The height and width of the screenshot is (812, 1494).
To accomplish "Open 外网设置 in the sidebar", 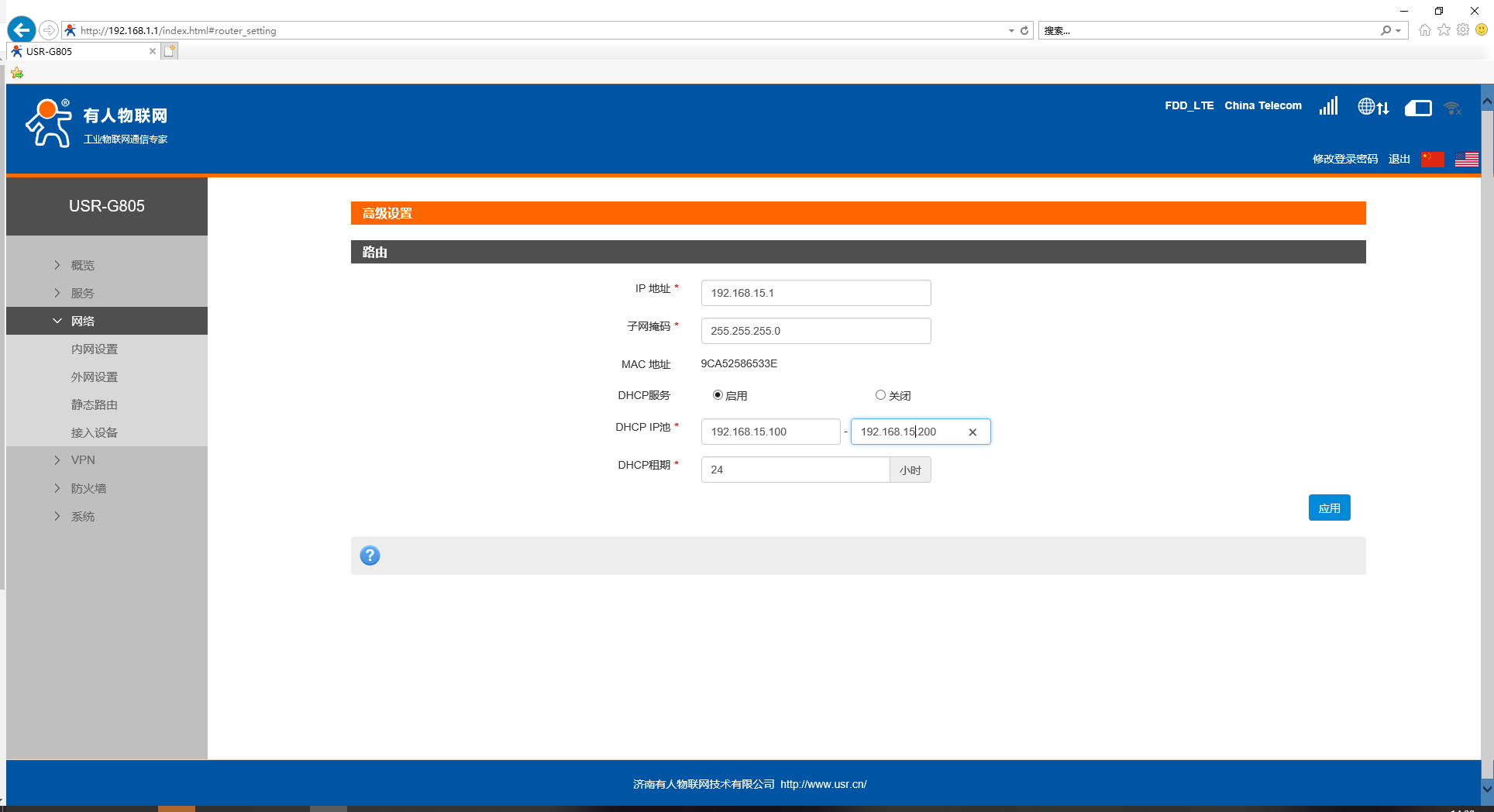I will (95, 377).
